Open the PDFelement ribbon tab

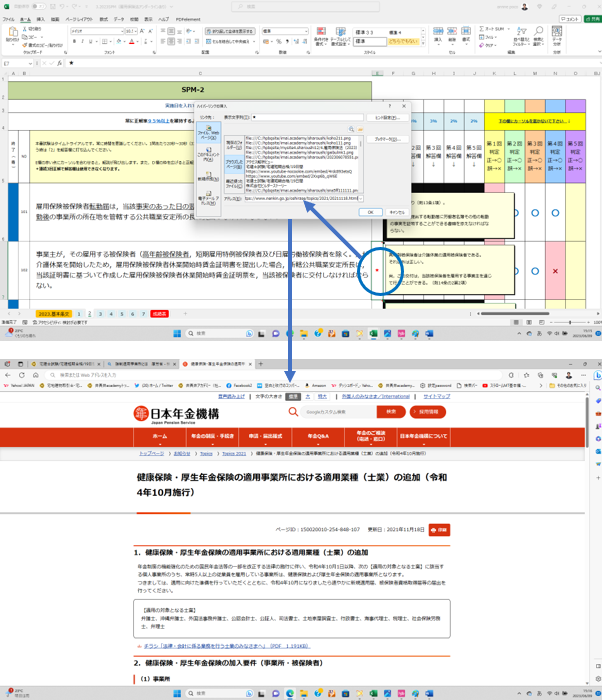coord(188,20)
